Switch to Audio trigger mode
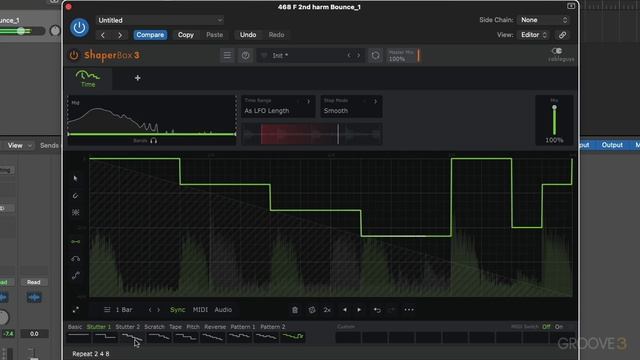Image resolution: width=640 pixels, height=360 pixels. point(223,310)
